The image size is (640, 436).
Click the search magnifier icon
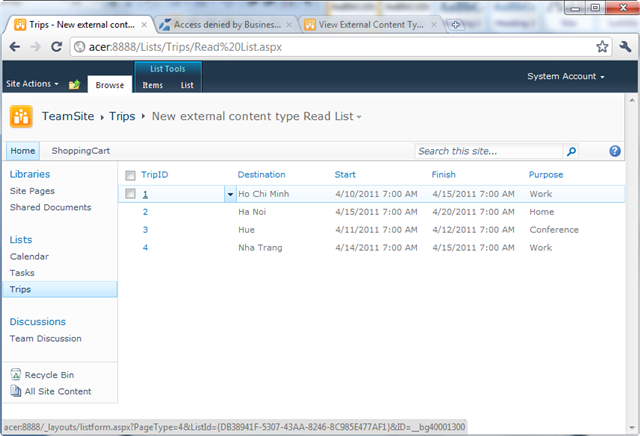571,151
